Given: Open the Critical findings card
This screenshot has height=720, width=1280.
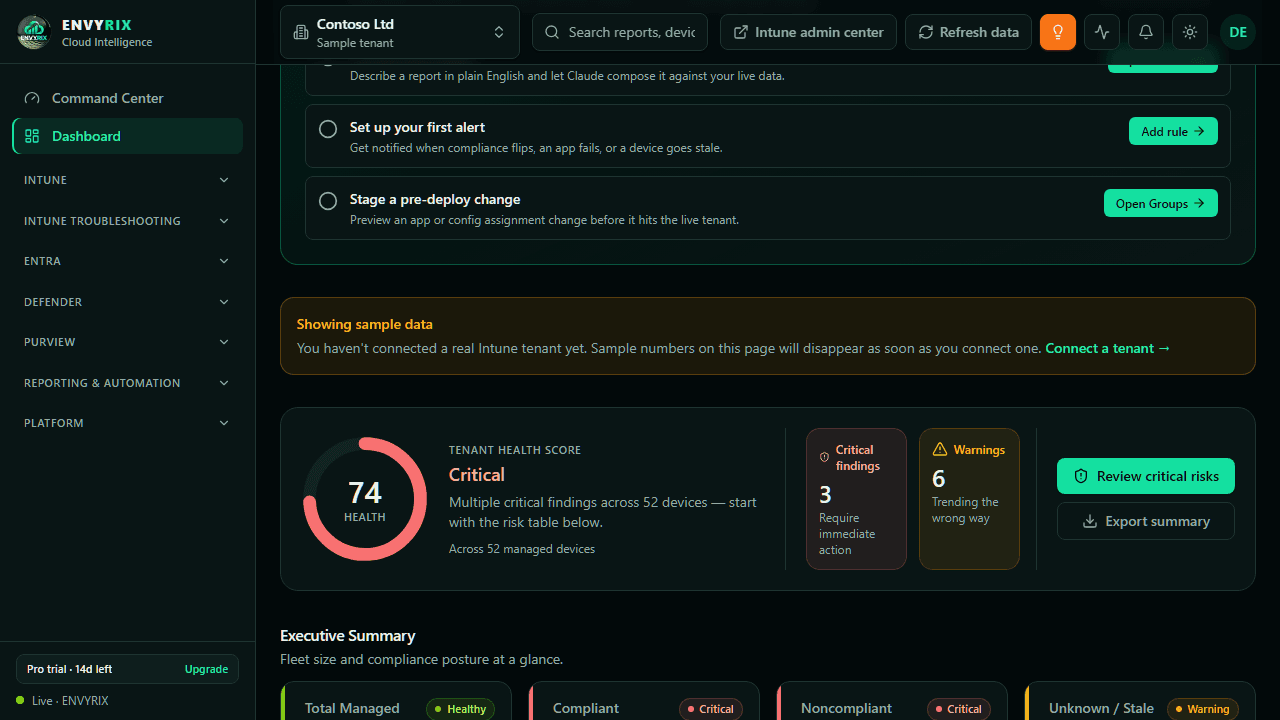Looking at the screenshot, I should [x=856, y=499].
